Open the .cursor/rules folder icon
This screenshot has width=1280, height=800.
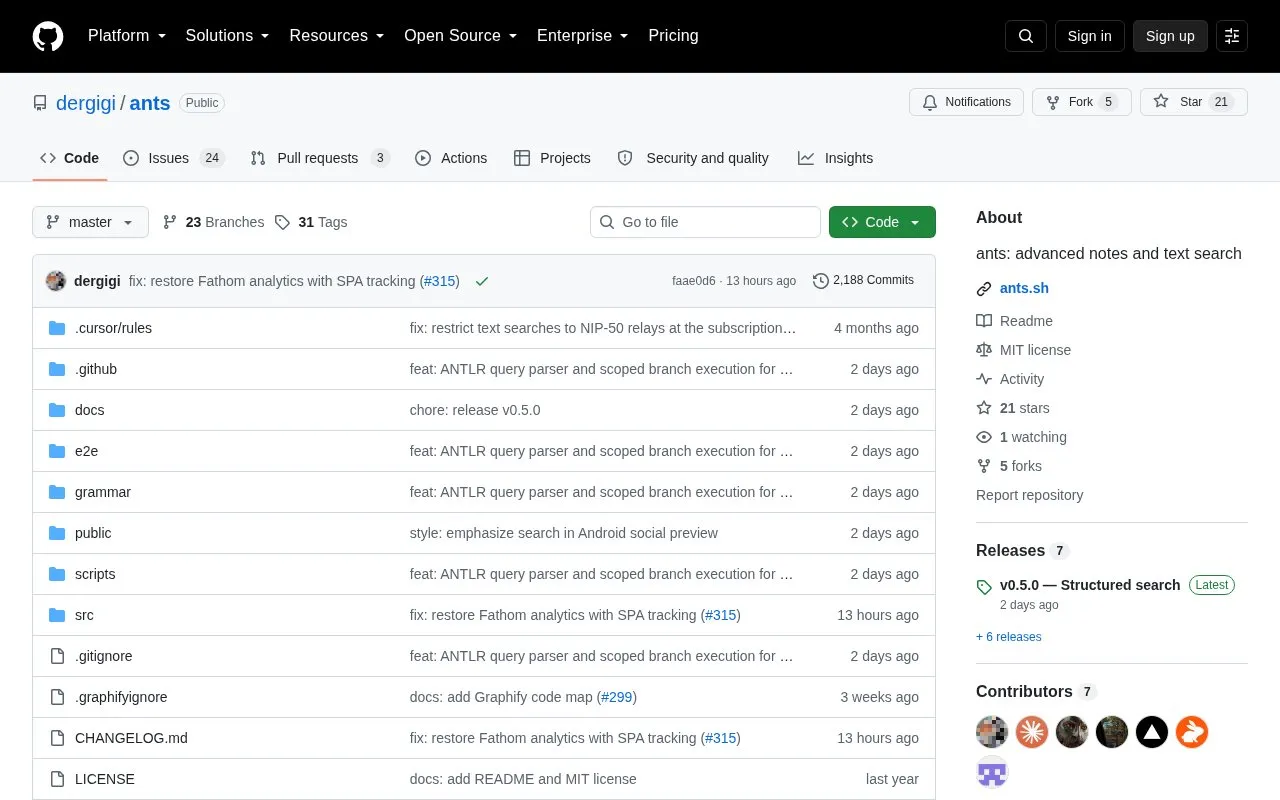57,328
